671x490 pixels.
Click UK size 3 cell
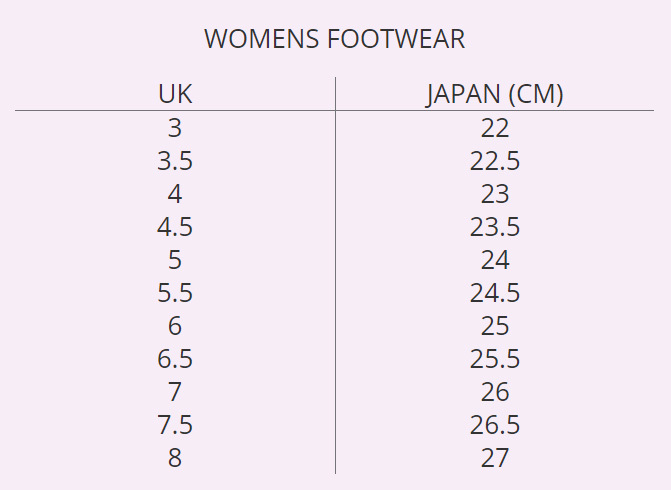(x=175, y=128)
